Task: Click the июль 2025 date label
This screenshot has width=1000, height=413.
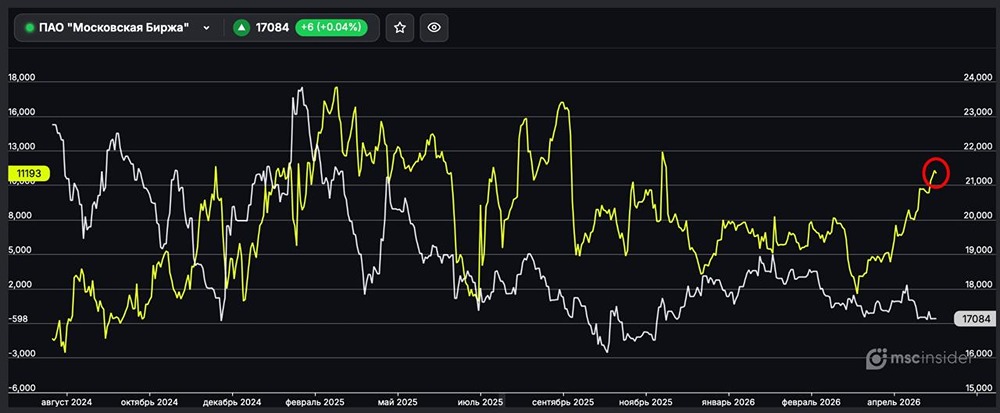Action: pyautogui.click(x=480, y=403)
